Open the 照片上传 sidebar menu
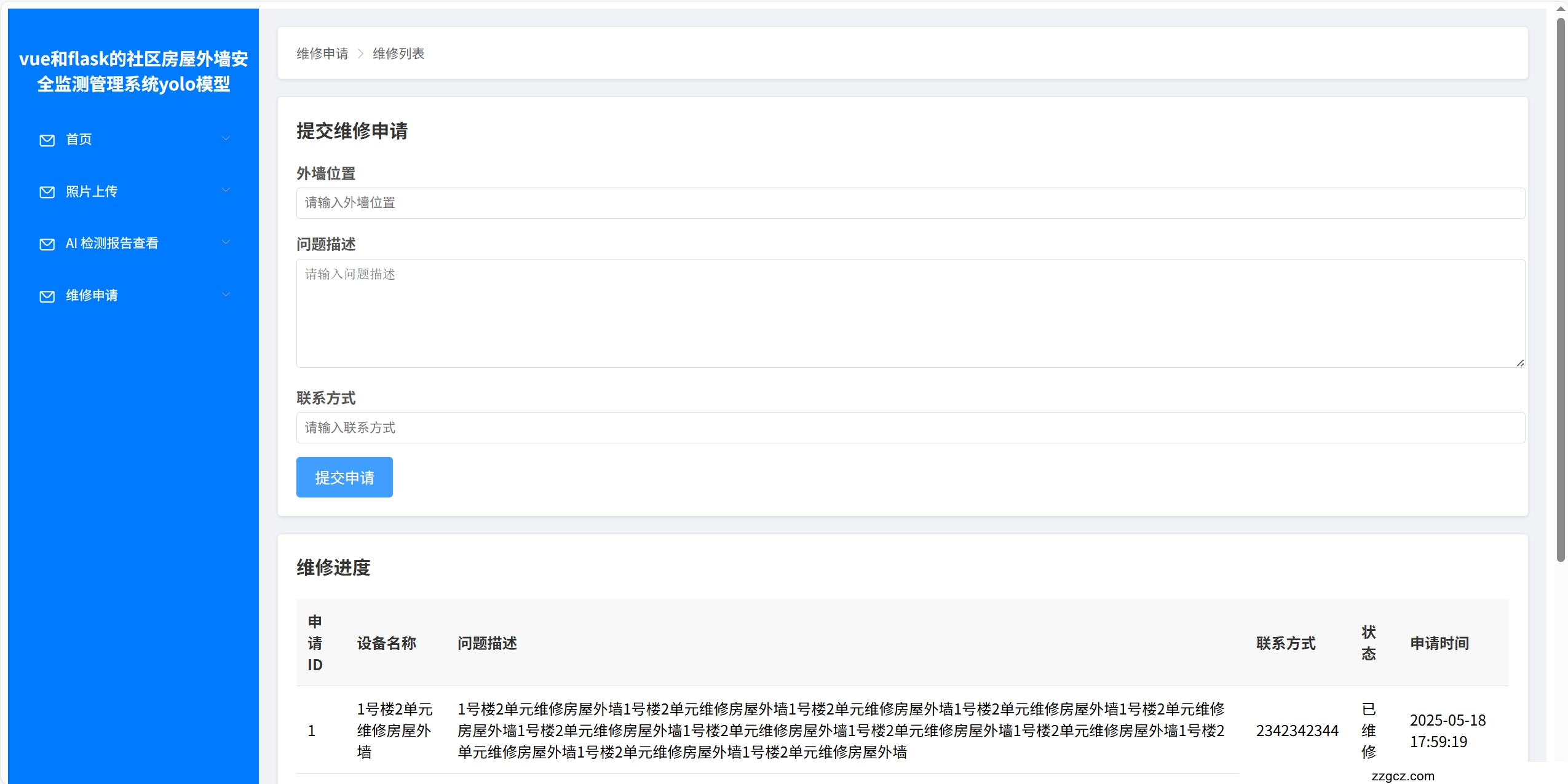 click(x=92, y=191)
